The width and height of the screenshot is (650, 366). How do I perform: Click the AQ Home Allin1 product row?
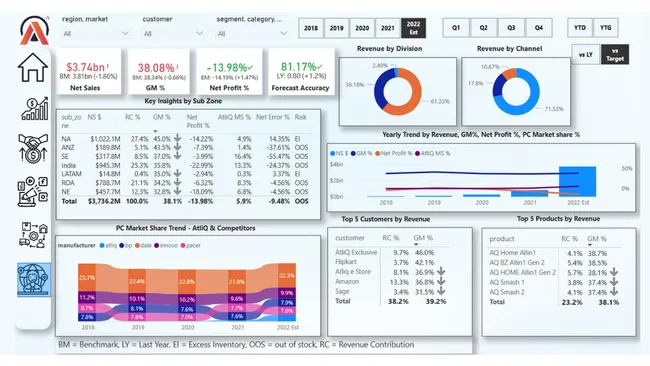[x=554, y=253]
